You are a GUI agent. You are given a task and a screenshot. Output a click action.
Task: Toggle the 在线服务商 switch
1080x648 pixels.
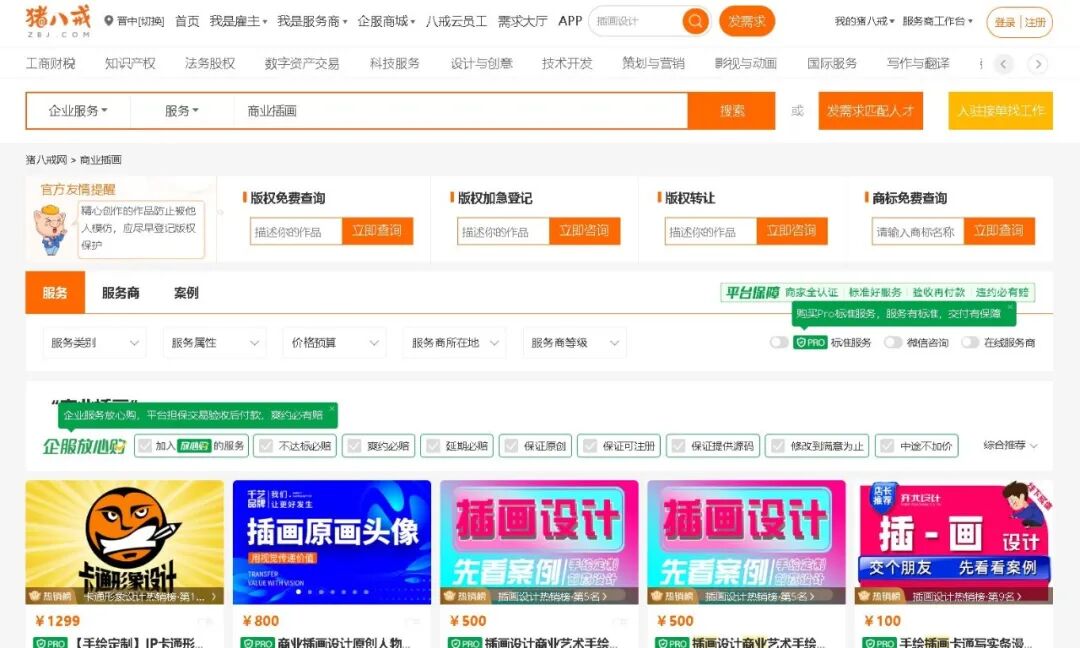970,342
